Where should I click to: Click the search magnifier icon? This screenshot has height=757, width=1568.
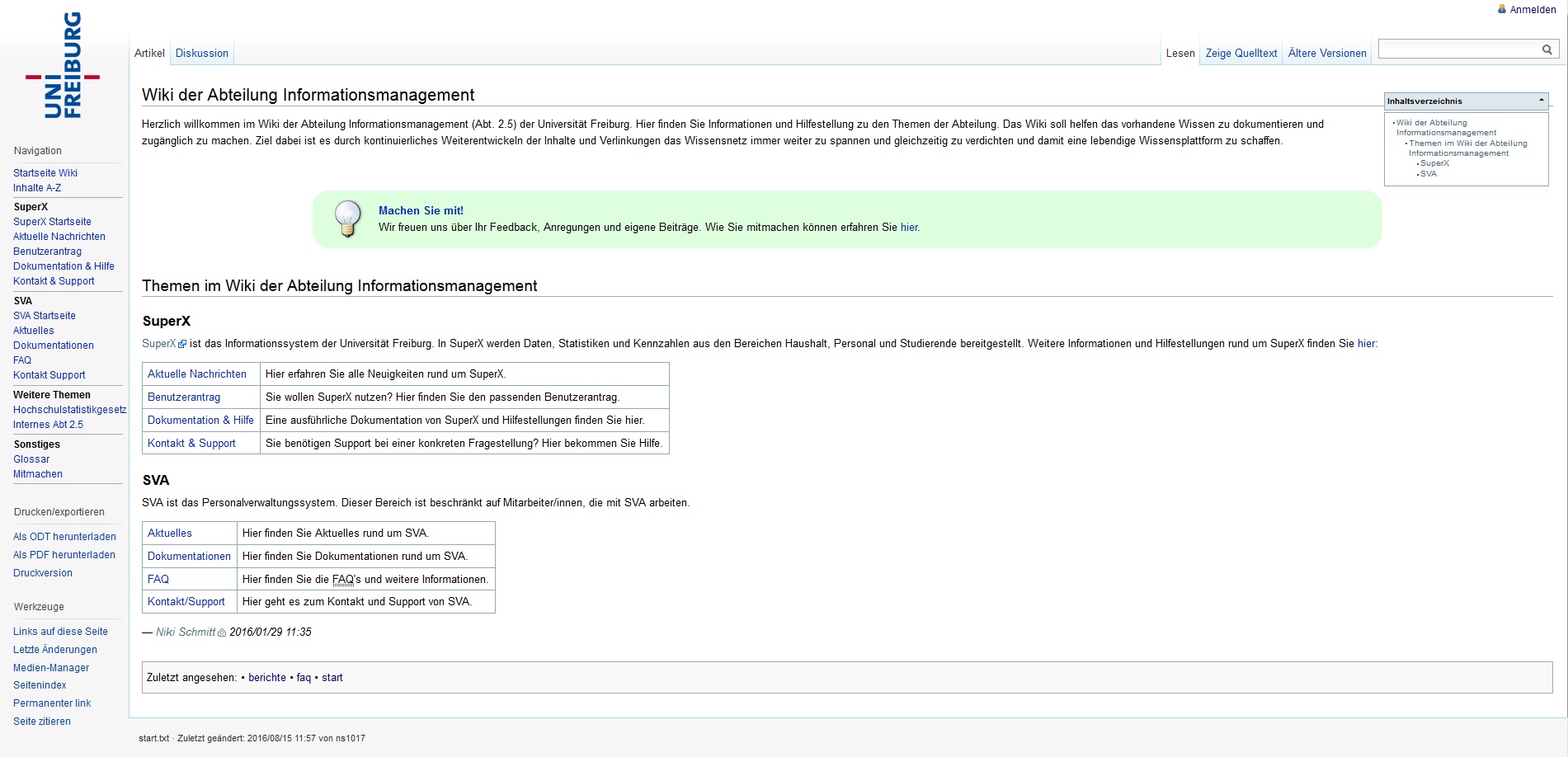click(x=1547, y=49)
